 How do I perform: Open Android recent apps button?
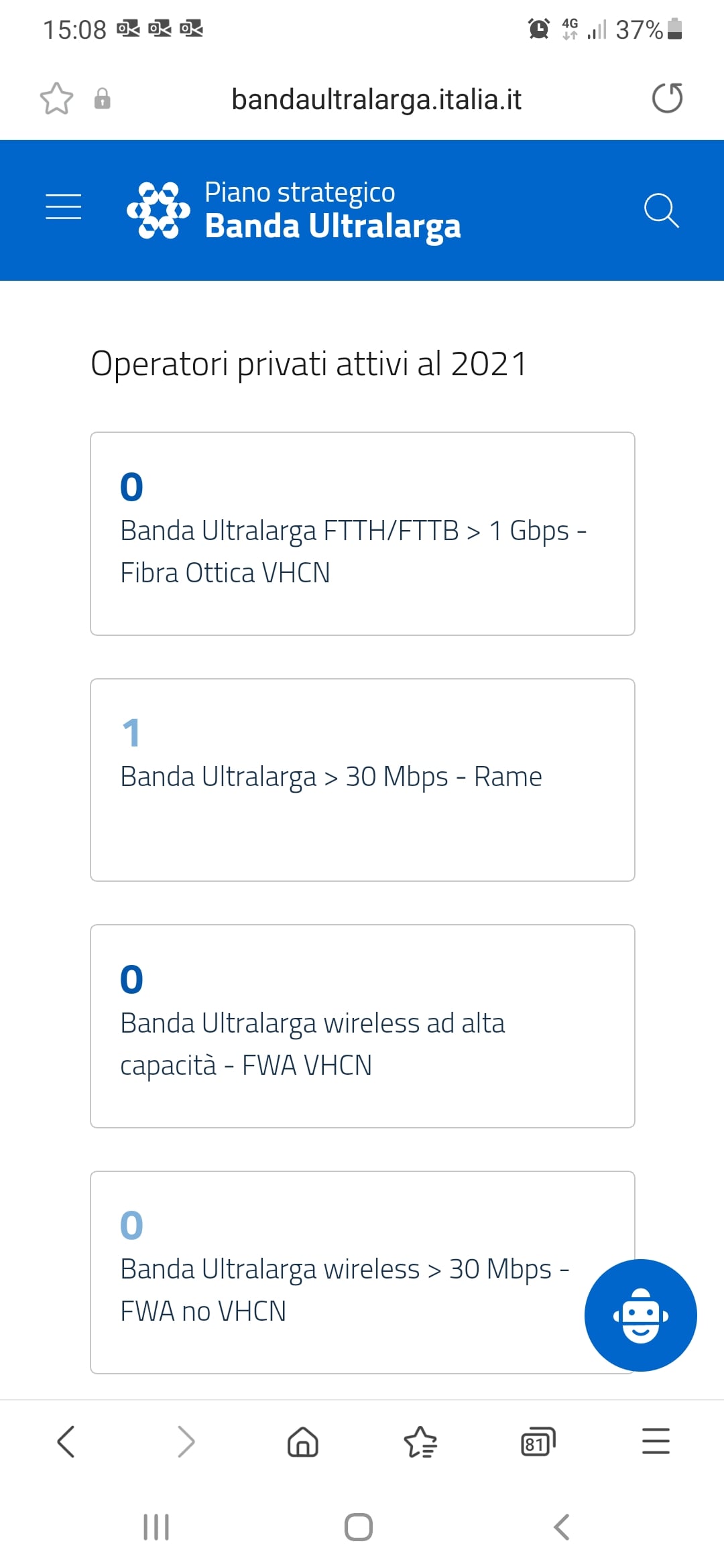coord(156,1527)
